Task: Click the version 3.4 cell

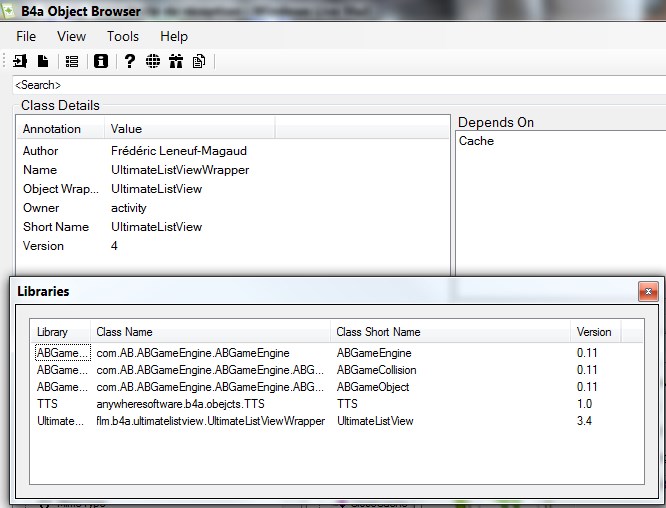Action: pos(584,421)
